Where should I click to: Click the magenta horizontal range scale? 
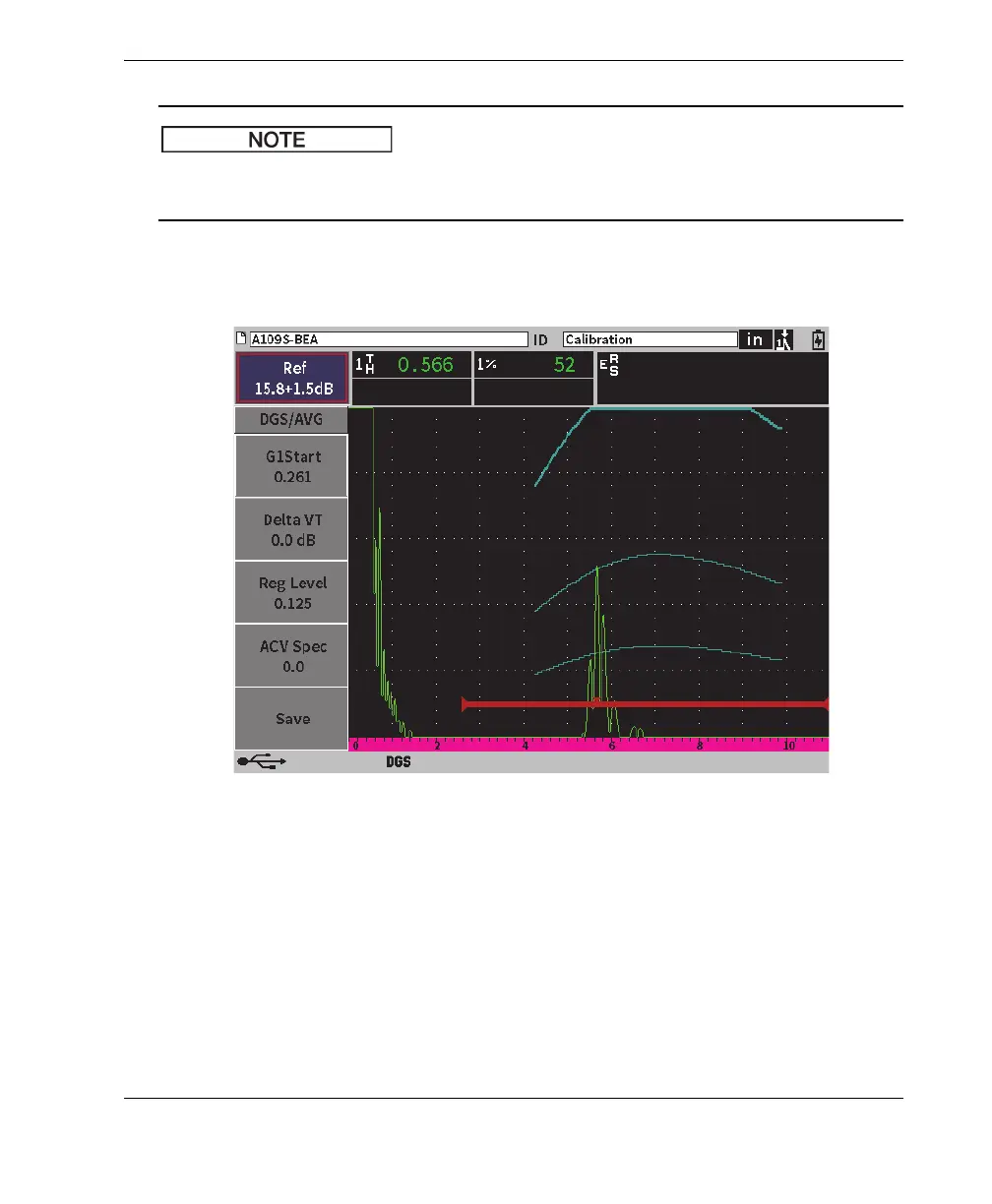[589, 745]
